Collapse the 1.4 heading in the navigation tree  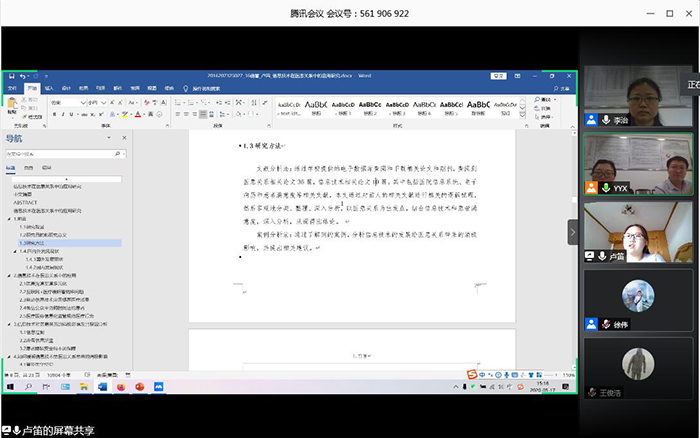click(x=15, y=250)
